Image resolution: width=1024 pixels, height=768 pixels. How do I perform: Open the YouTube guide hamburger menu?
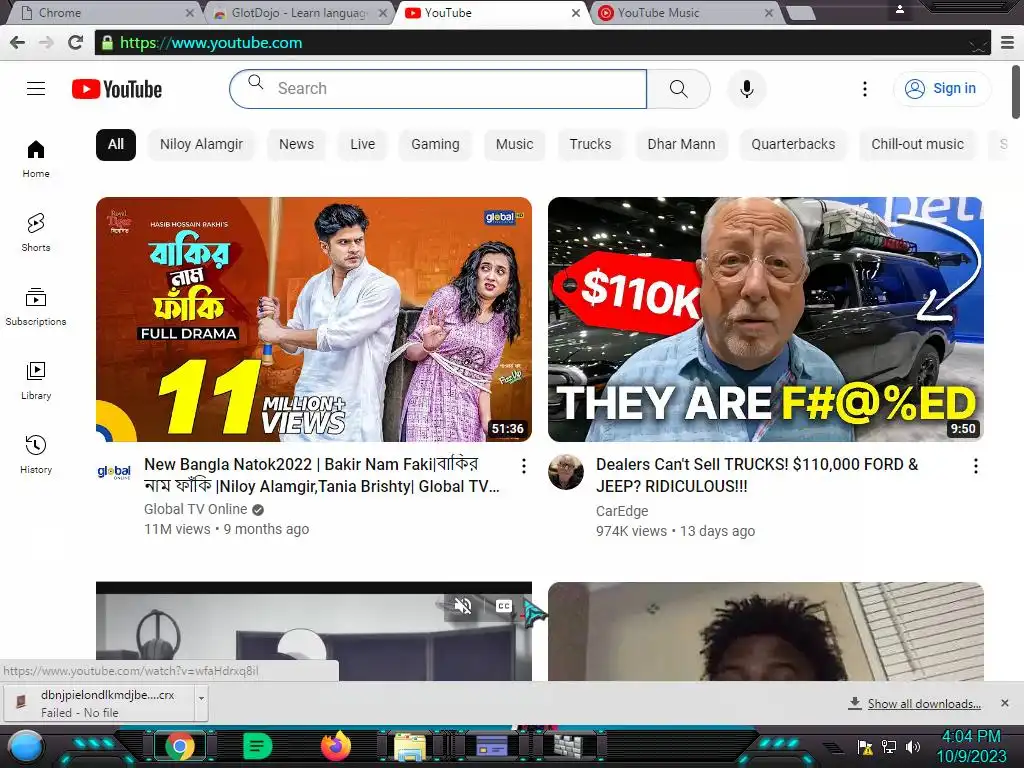[36, 88]
